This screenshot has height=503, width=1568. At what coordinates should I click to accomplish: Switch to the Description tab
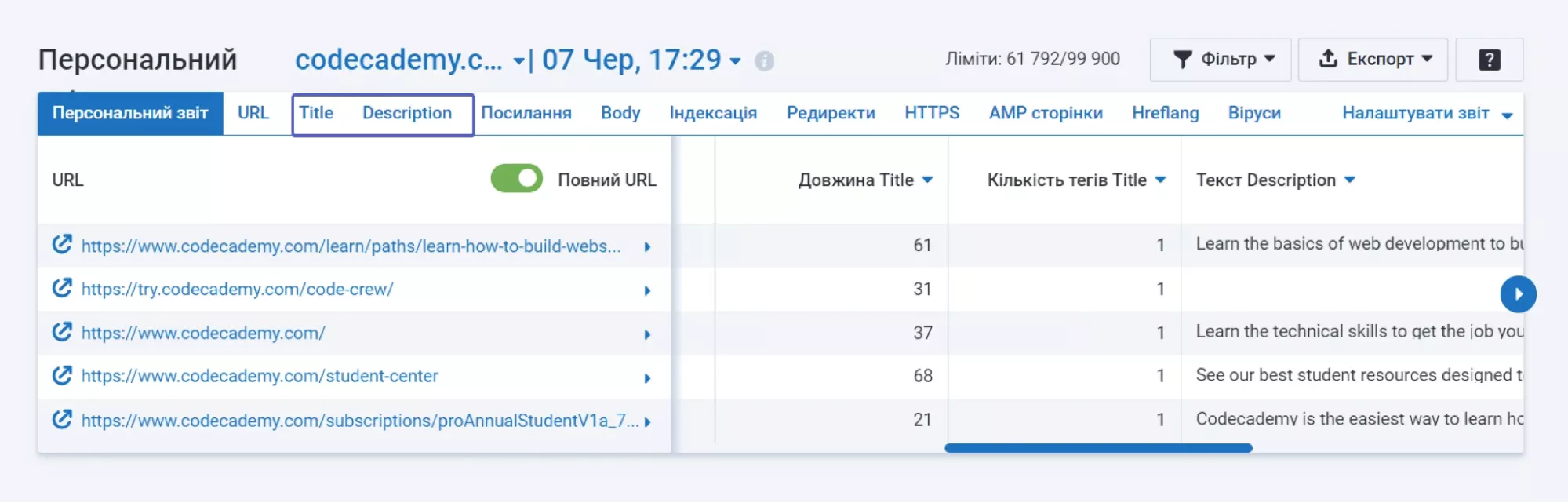pos(407,113)
